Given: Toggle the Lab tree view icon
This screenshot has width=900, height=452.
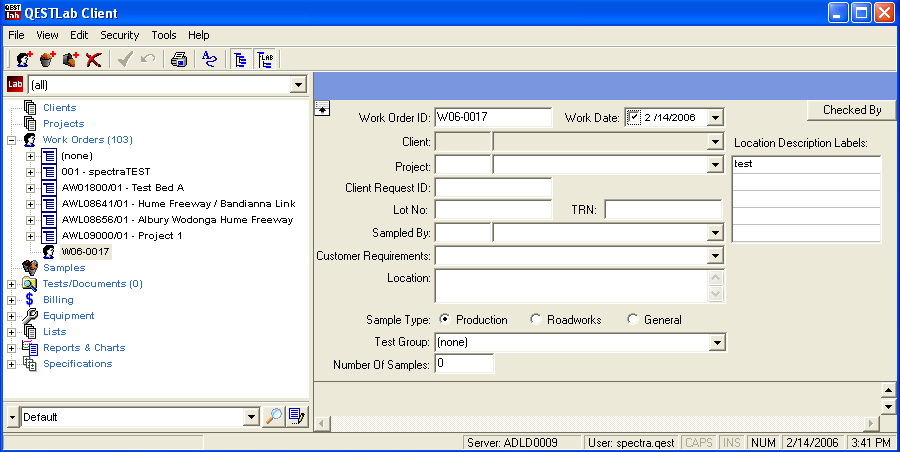Looking at the screenshot, I should click(265, 59).
